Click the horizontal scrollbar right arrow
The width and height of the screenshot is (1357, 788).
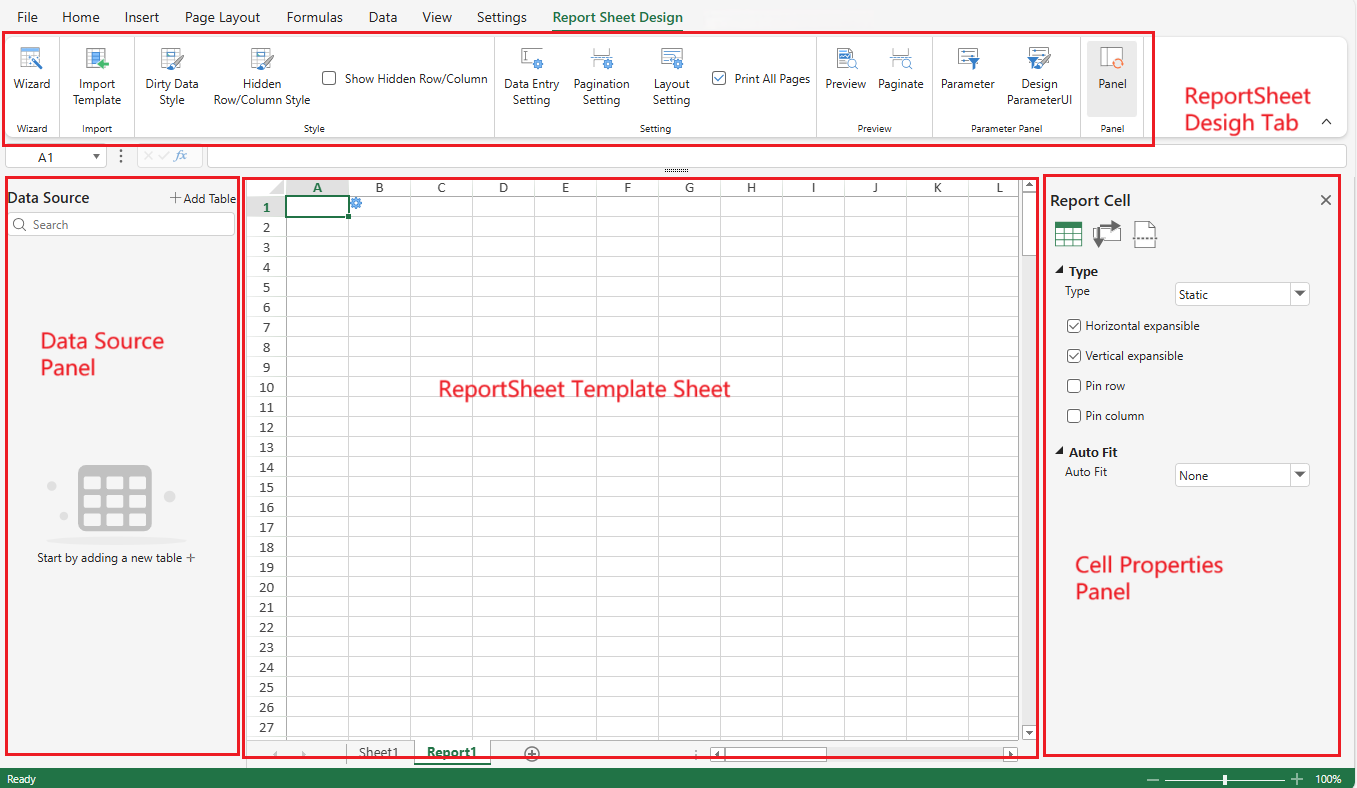click(x=1011, y=754)
